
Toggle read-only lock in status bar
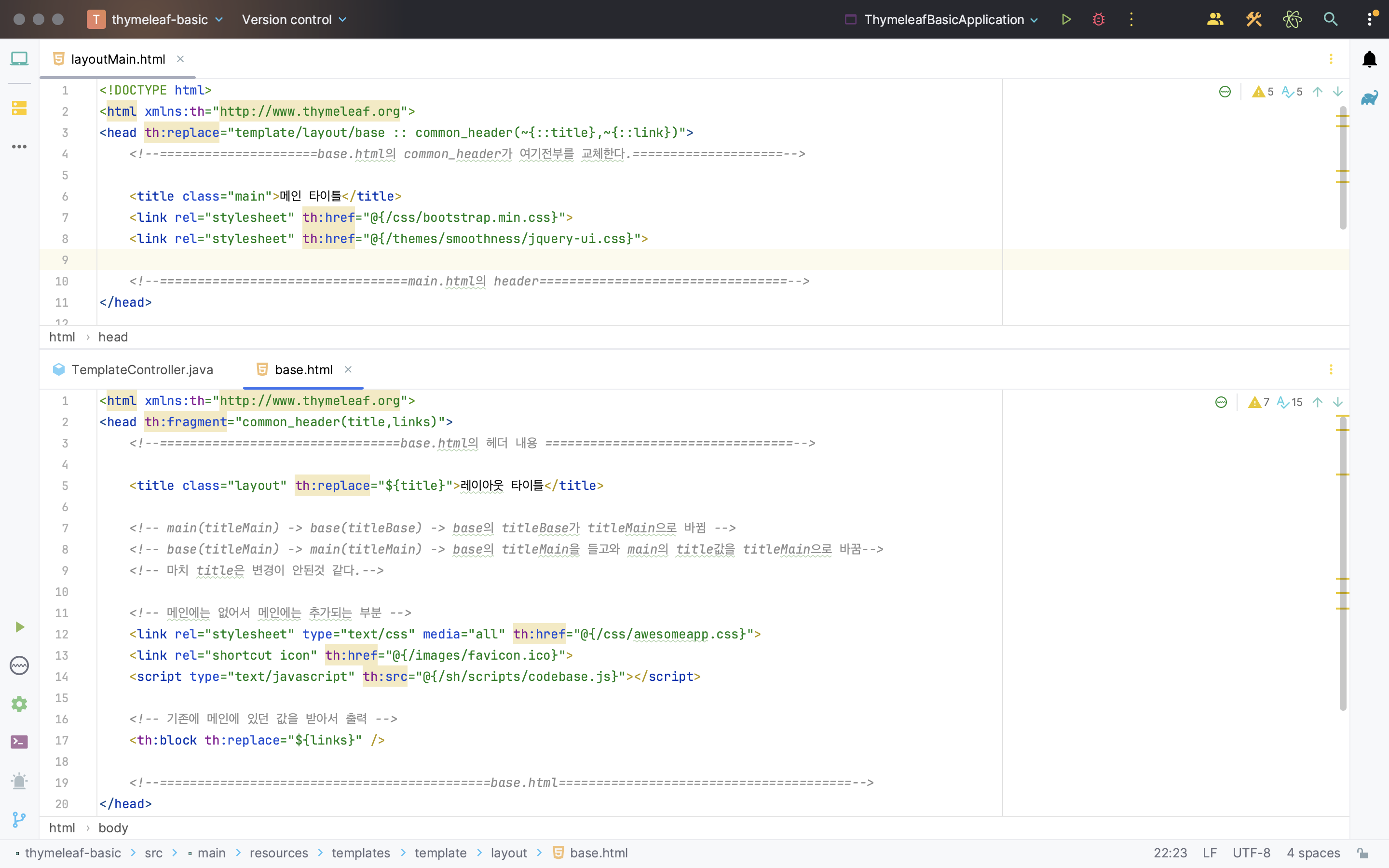[x=1362, y=853]
